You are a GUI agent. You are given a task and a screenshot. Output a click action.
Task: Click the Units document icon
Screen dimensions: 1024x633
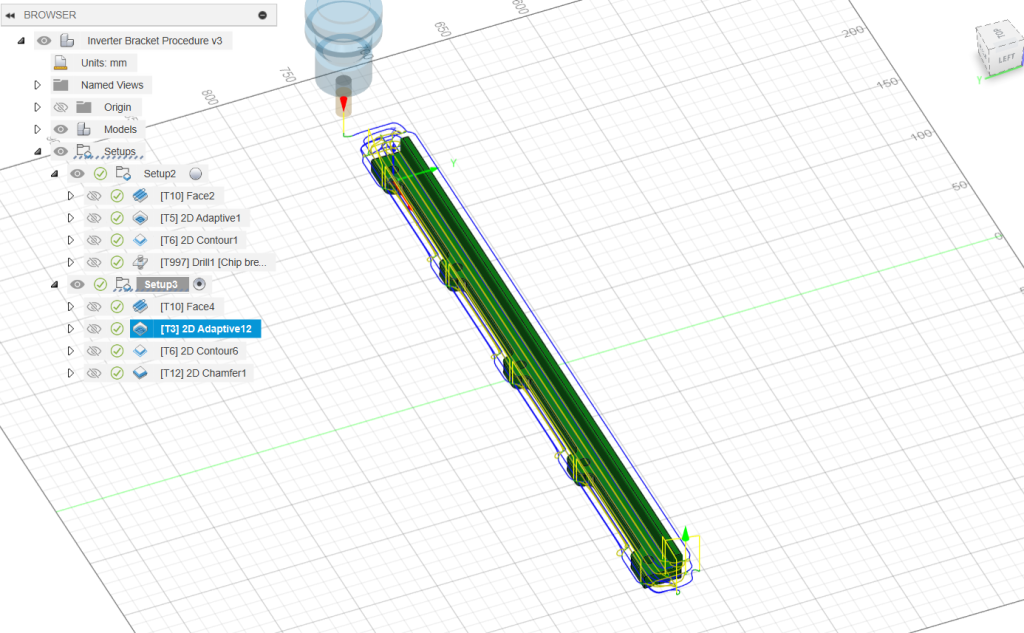point(61,63)
